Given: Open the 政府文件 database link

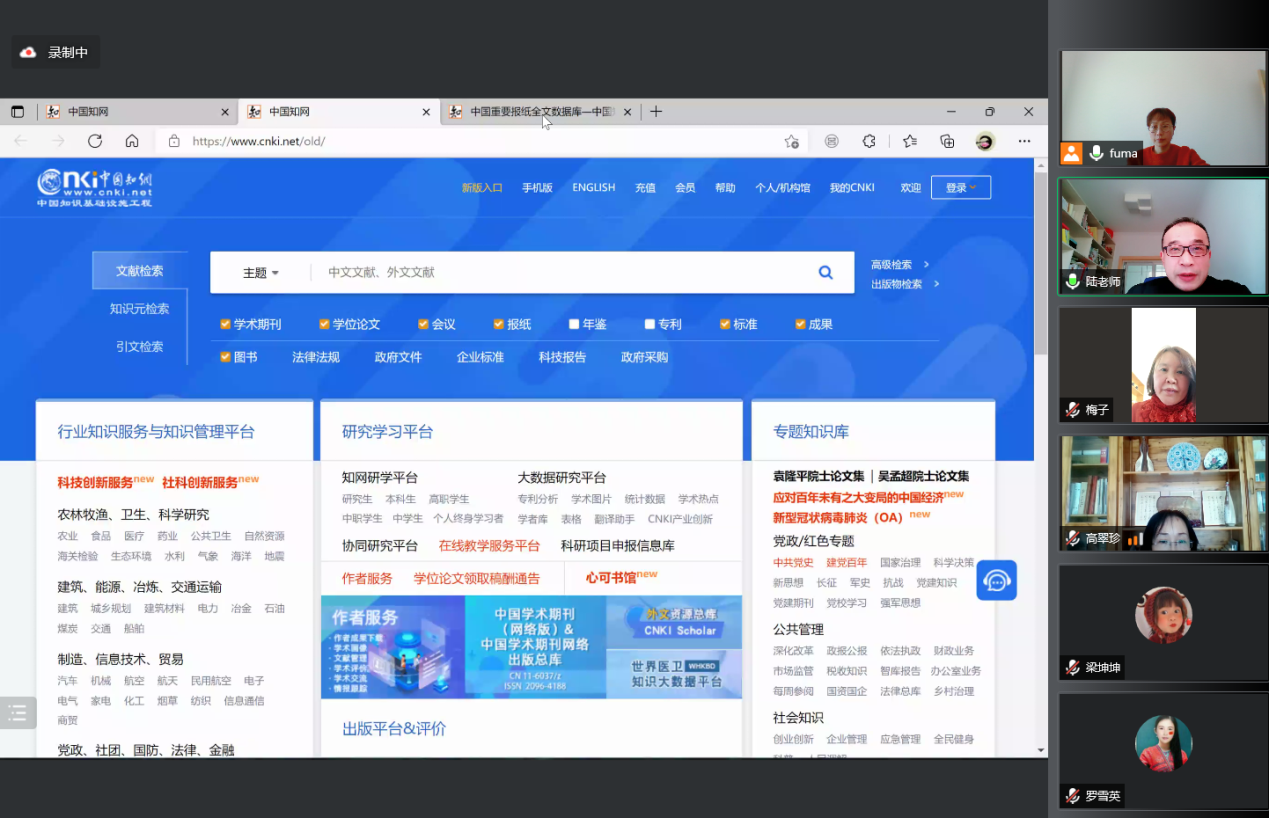Looking at the screenshot, I should 398,357.
